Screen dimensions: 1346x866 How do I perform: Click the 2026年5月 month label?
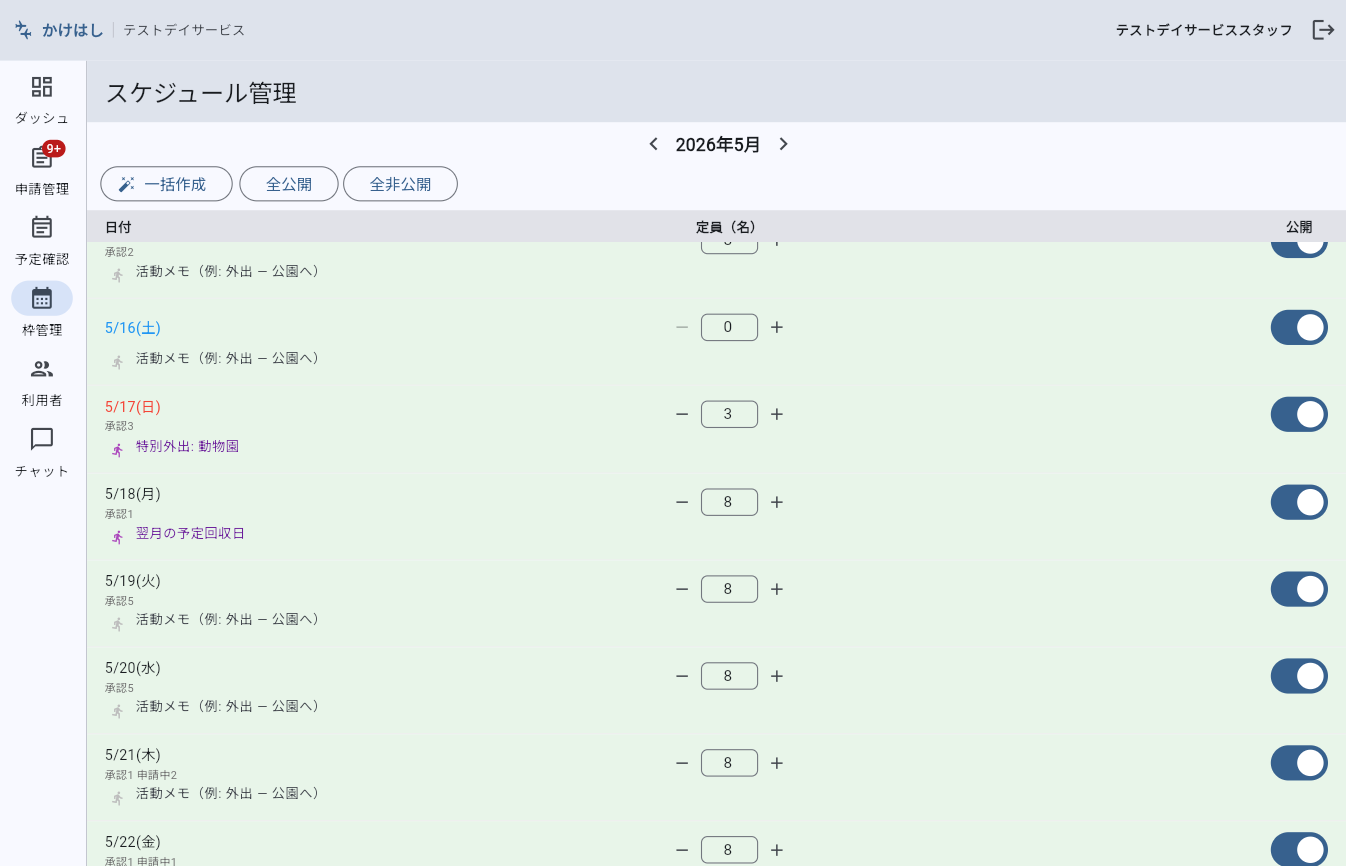click(x=718, y=144)
